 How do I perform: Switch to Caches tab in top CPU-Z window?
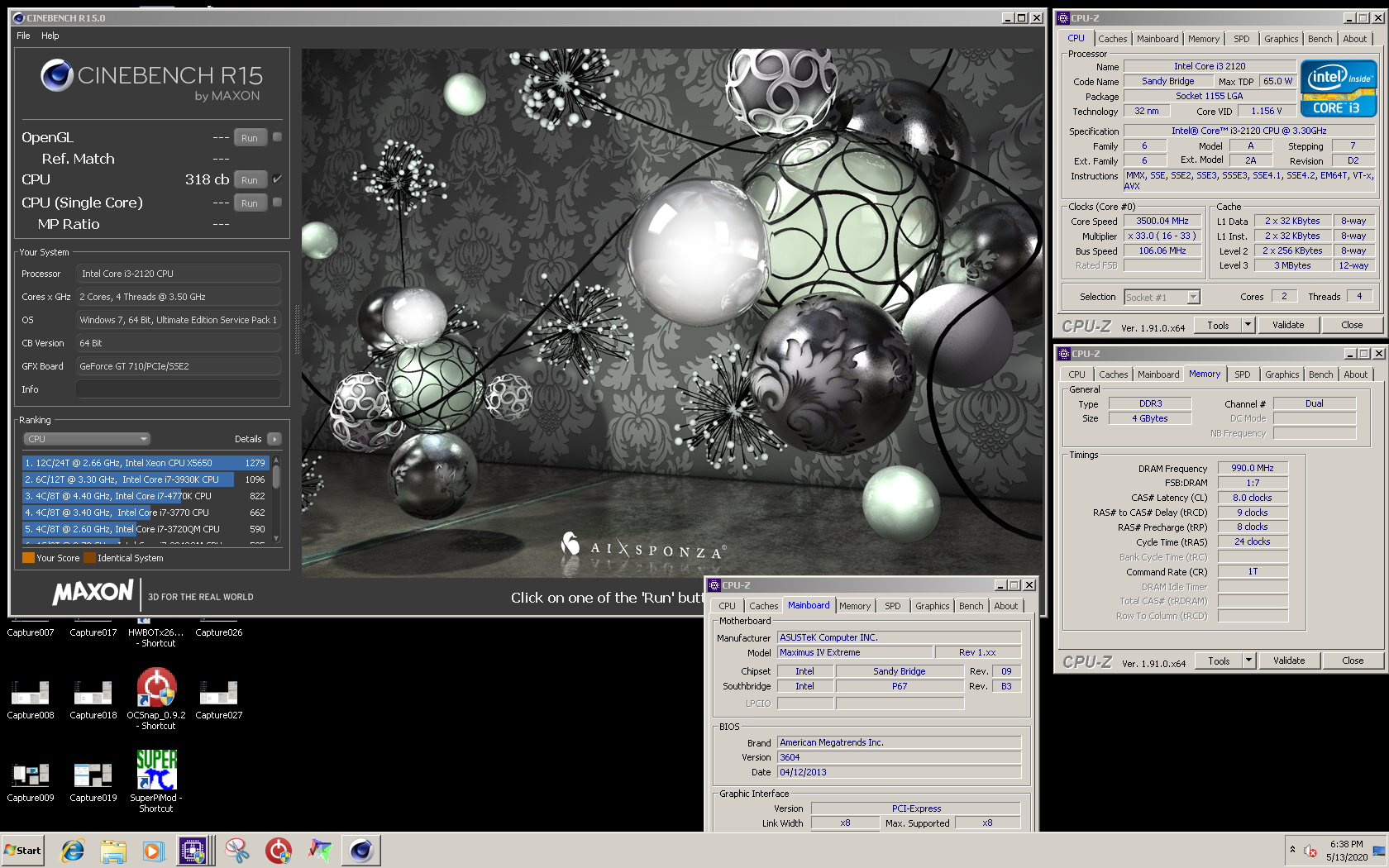click(x=1112, y=39)
